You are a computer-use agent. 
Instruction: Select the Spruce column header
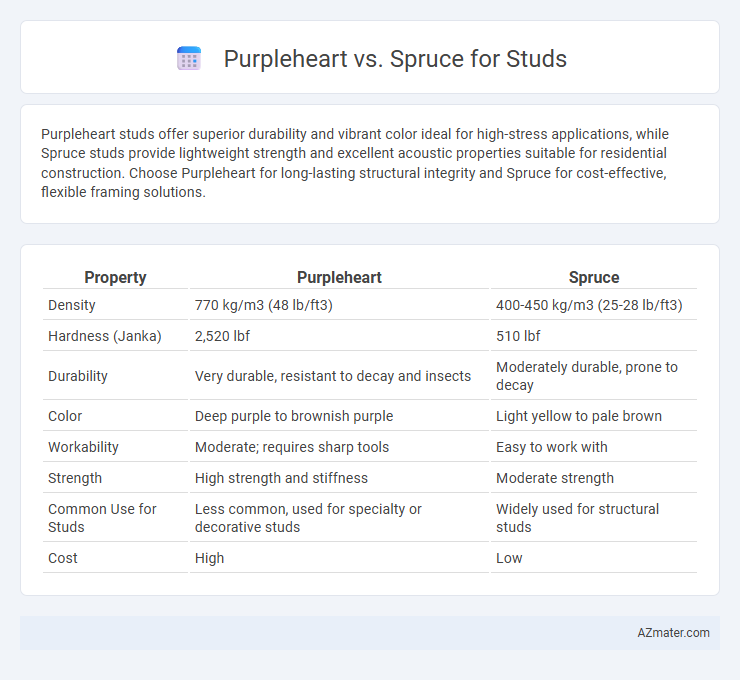pos(594,277)
